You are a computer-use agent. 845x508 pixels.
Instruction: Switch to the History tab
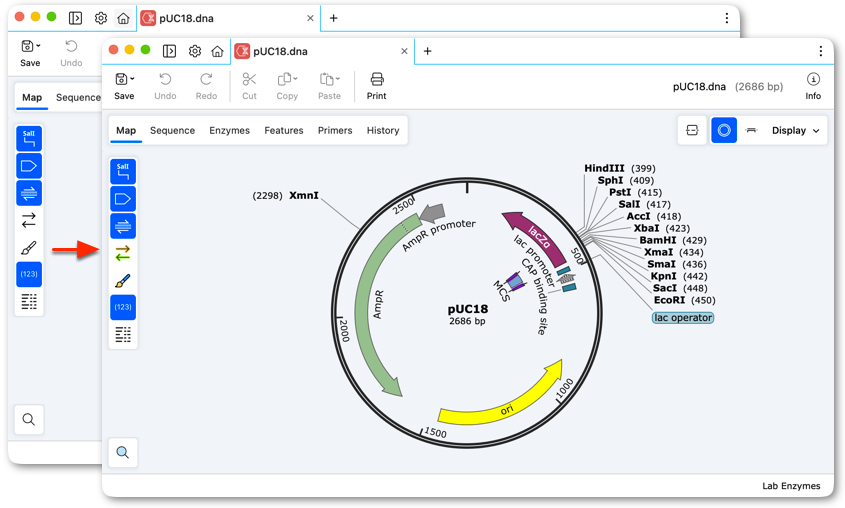pos(383,130)
